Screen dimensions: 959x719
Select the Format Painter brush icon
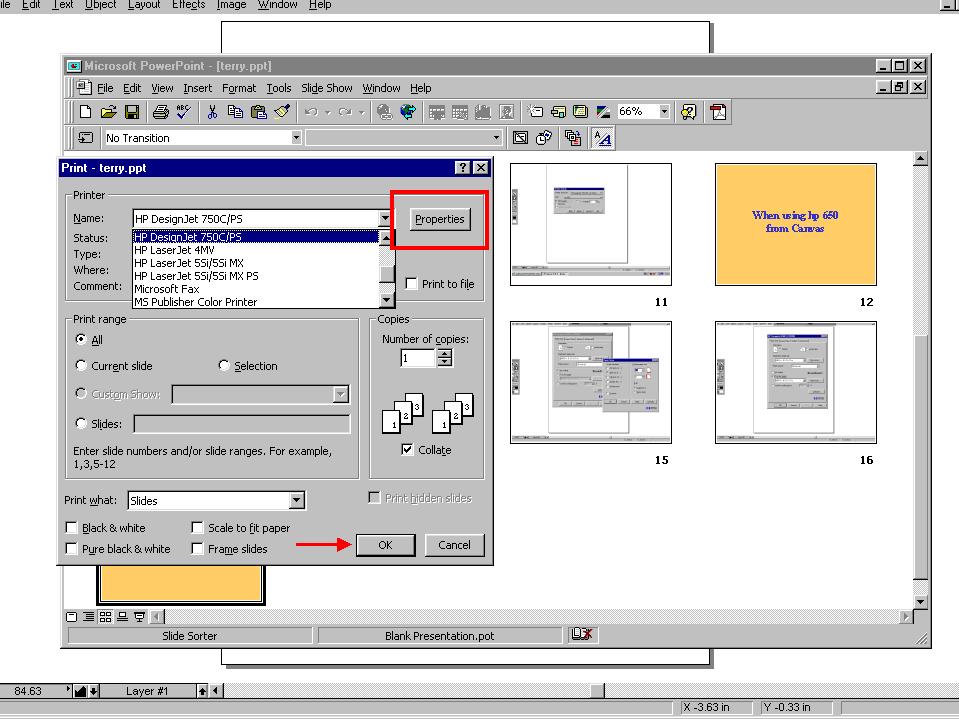(x=281, y=112)
